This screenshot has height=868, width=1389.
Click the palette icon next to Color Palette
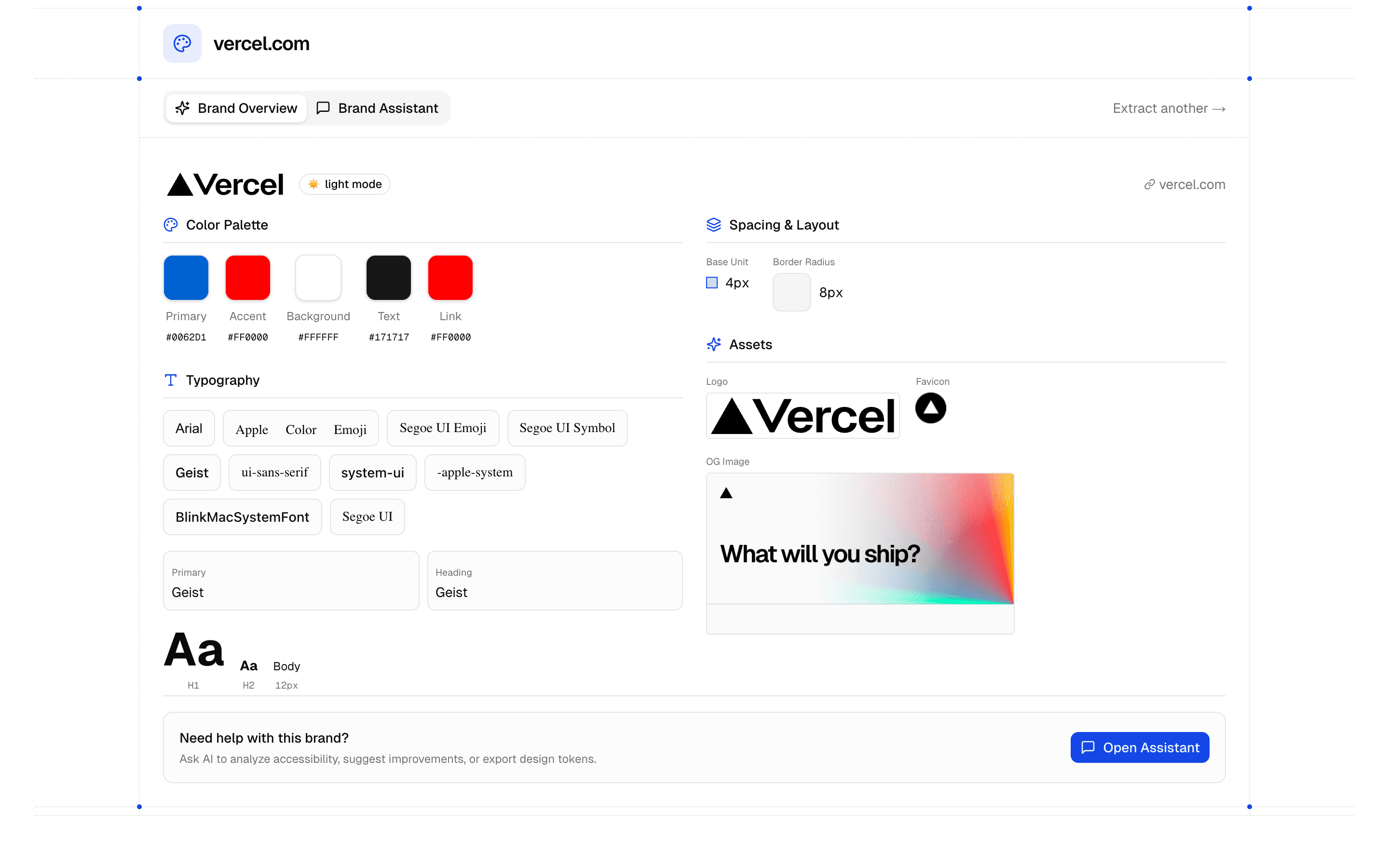170,224
